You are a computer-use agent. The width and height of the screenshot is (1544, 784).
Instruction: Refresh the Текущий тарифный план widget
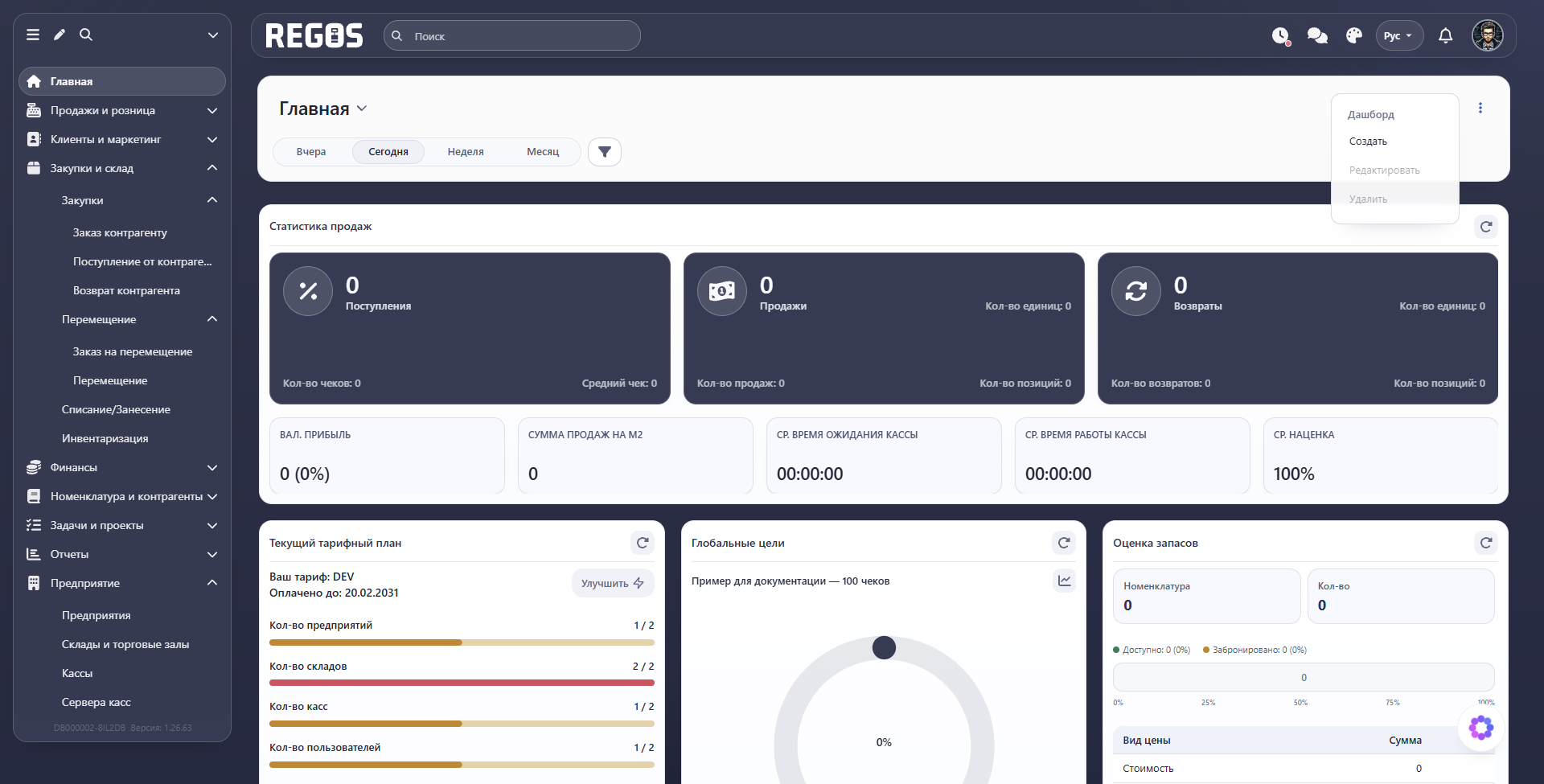pyautogui.click(x=643, y=543)
